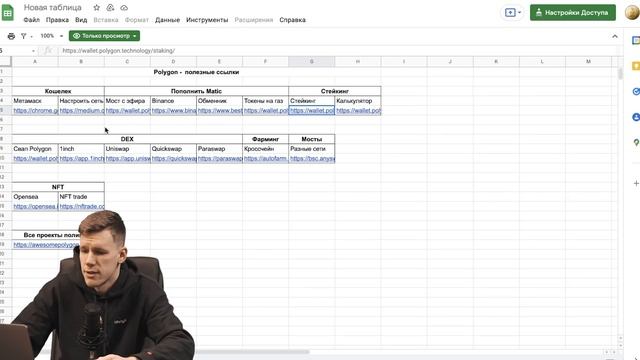Follow the Обменник link
The width and height of the screenshot is (640, 360).
point(220,111)
